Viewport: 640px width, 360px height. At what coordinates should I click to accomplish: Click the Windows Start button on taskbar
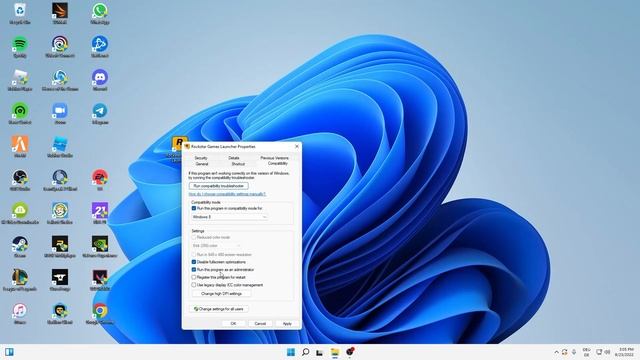(x=291, y=352)
